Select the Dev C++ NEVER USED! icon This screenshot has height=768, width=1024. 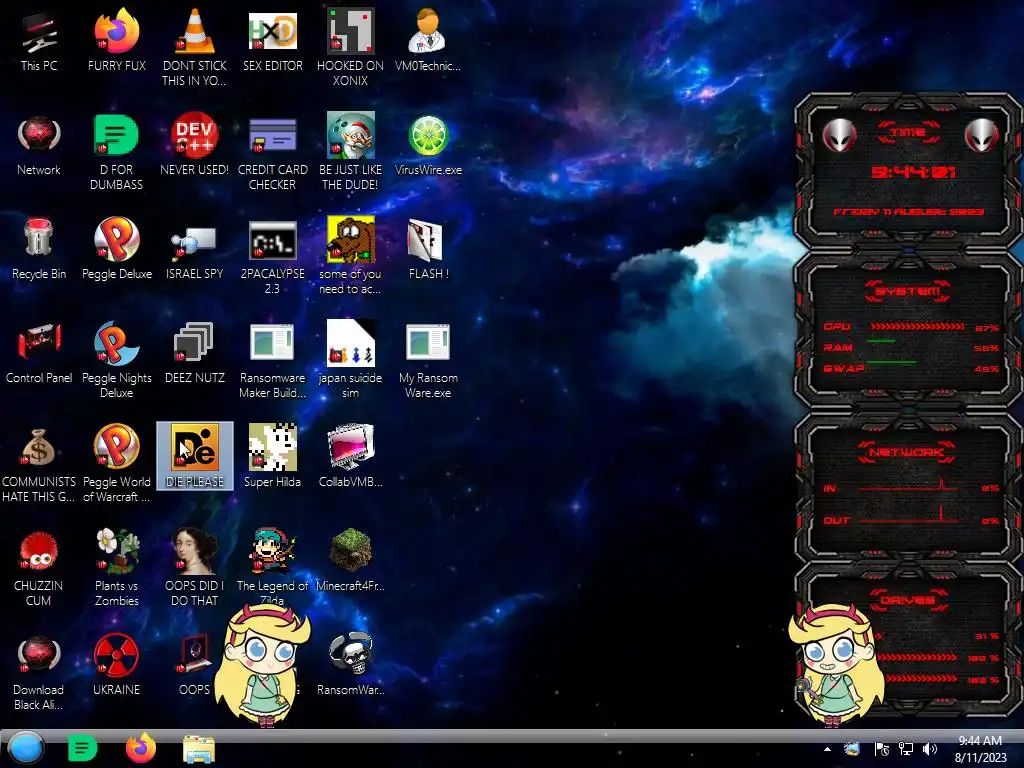click(x=195, y=145)
